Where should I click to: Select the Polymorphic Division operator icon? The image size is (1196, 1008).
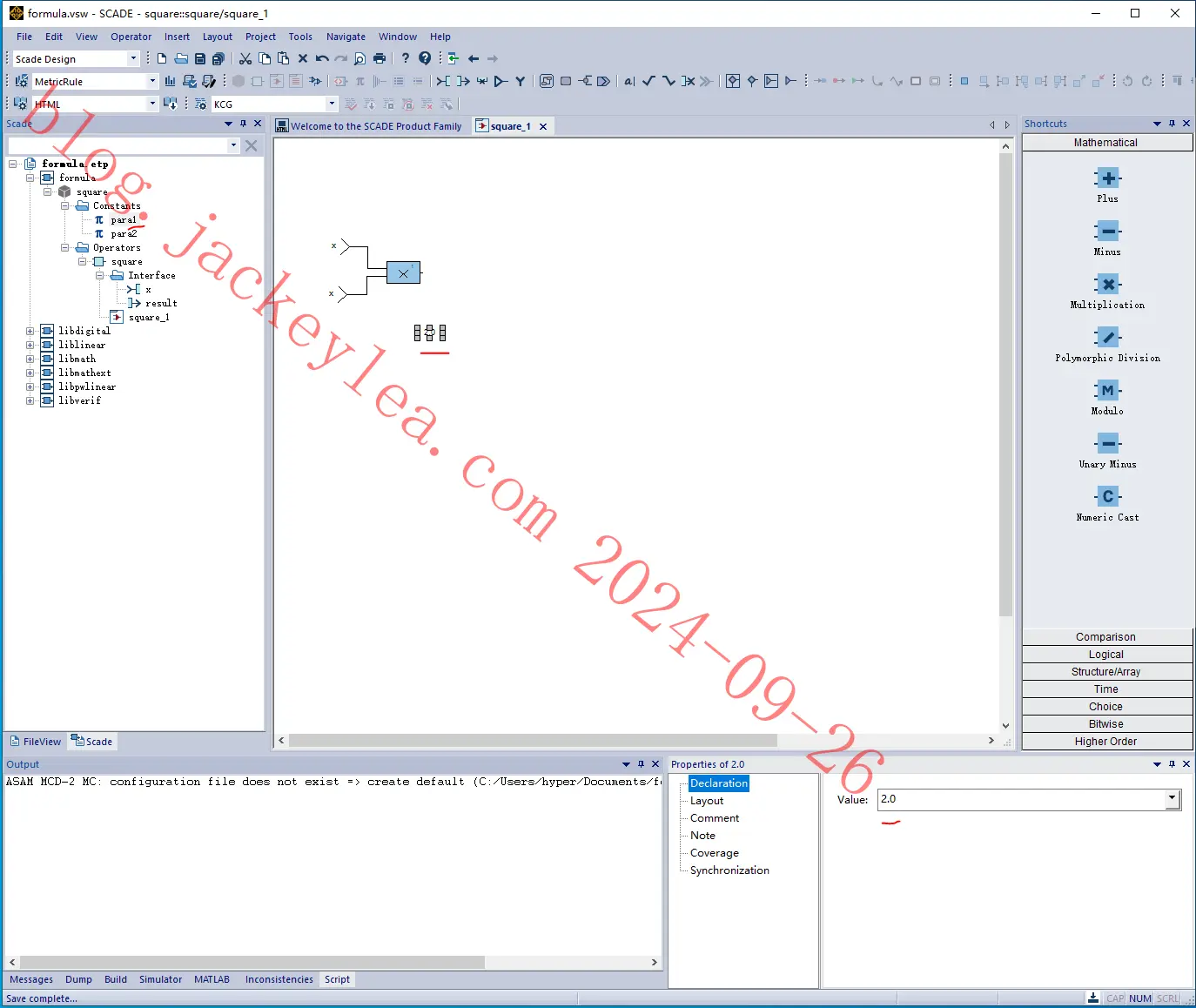click(x=1107, y=338)
